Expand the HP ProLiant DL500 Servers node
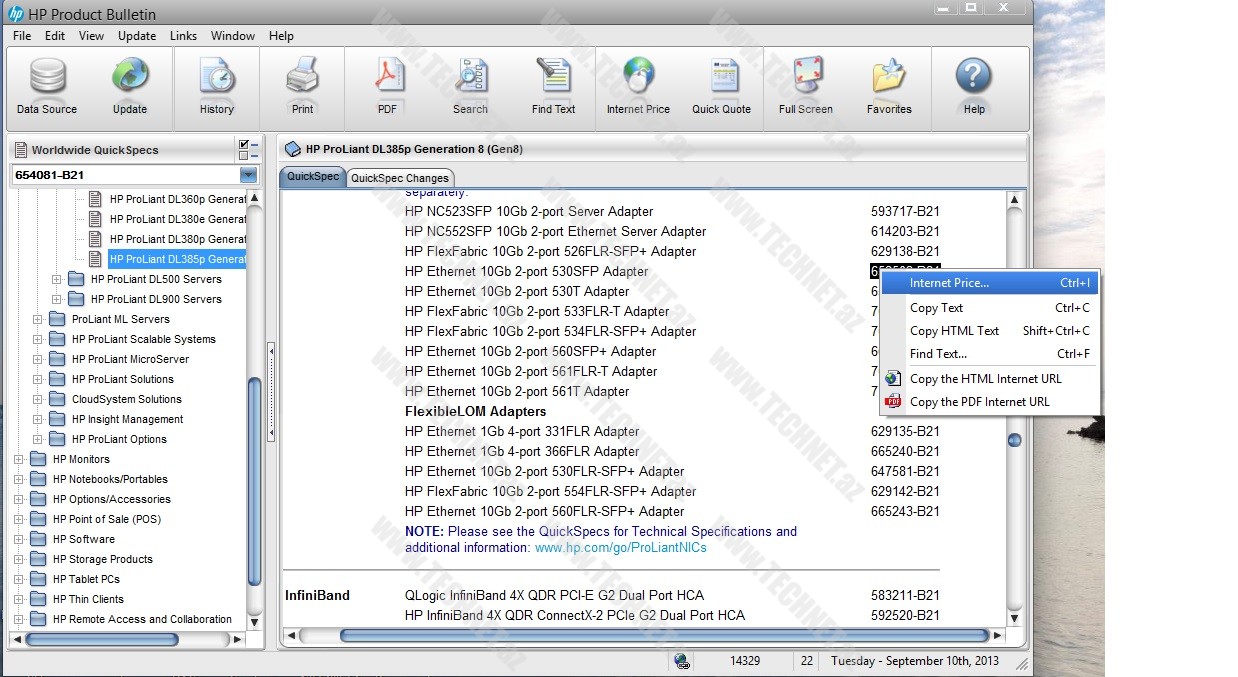Image resolution: width=1238 pixels, height=677 pixels. [57, 279]
